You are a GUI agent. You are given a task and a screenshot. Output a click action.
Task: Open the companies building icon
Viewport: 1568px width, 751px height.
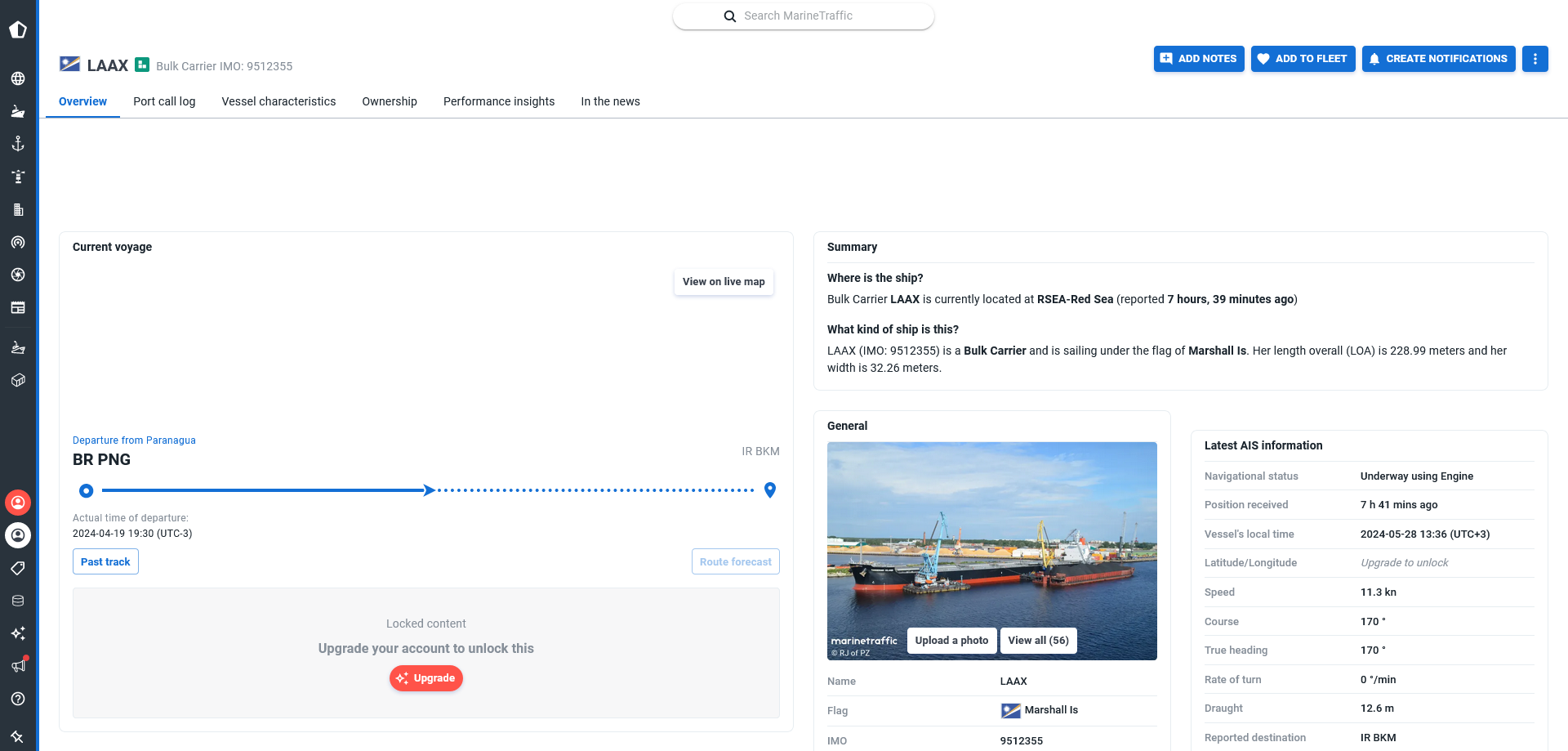[x=18, y=210]
